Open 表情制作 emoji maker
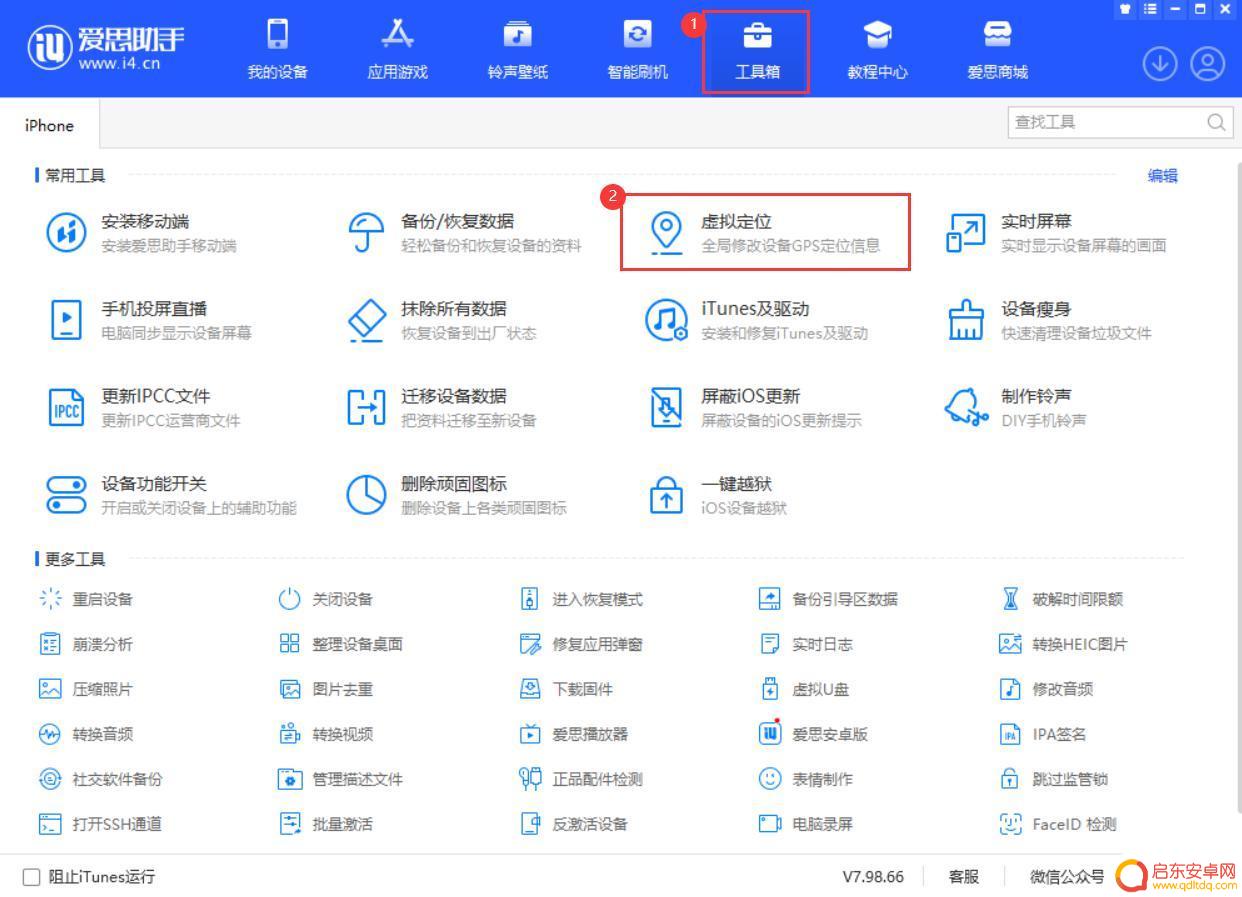Viewport: 1242px width, 897px height. (806, 779)
